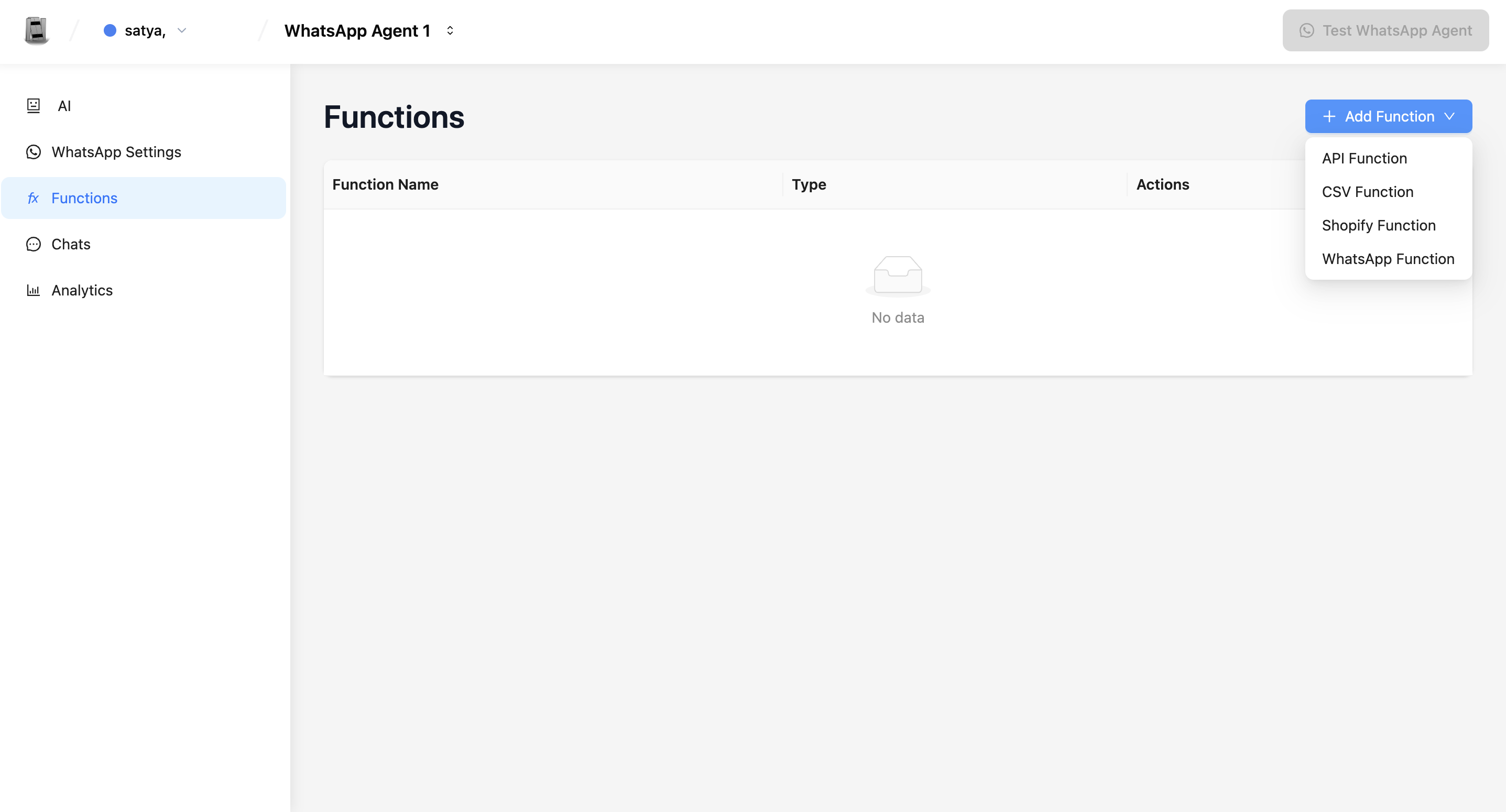Open the WhatsApp Agent 1 switcher arrows

(450, 30)
